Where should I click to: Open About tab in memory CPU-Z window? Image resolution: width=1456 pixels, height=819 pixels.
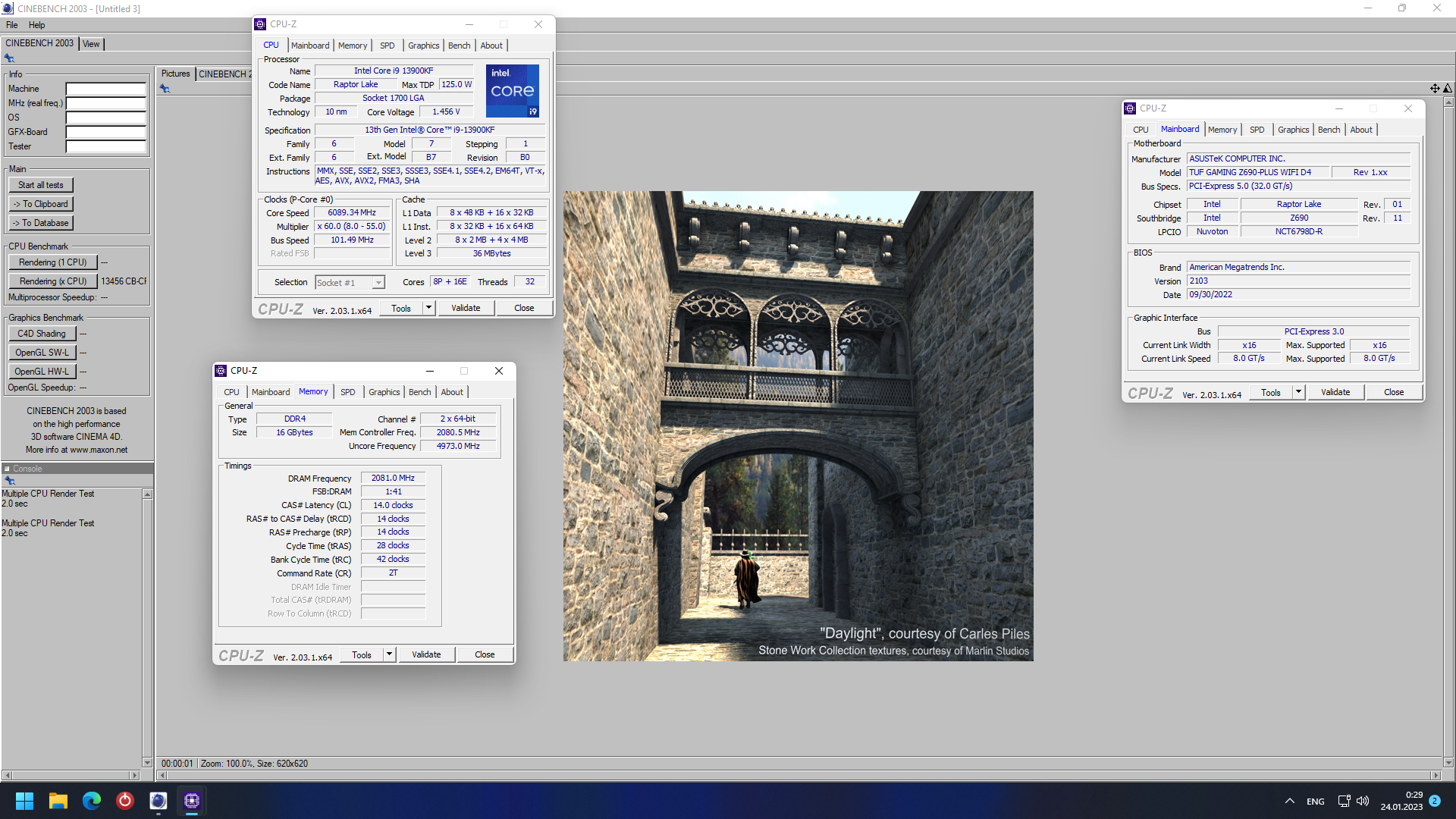click(452, 392)
